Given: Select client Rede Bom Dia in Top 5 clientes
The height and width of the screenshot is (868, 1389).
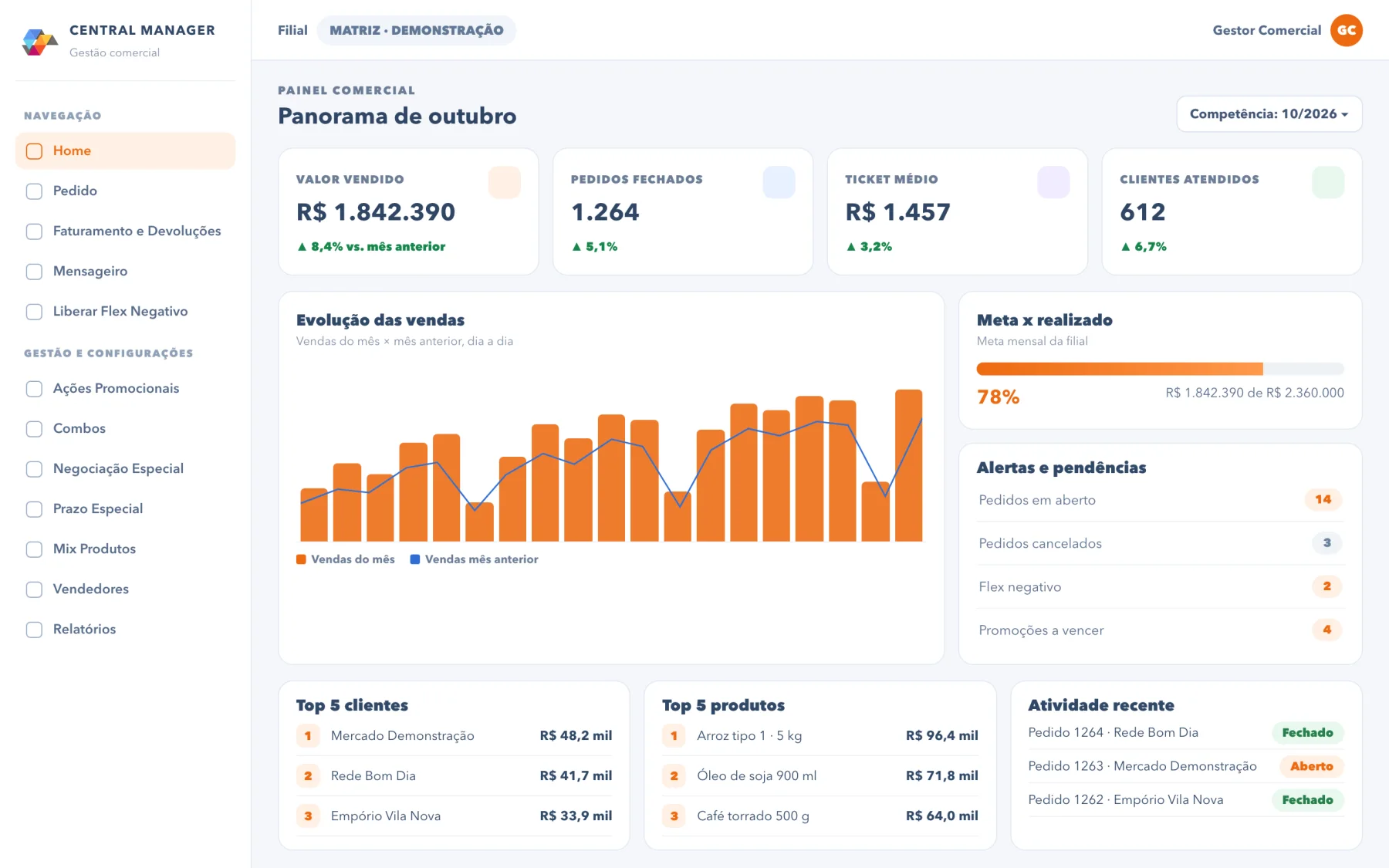Looking at the screenshot, I should 454,775.
